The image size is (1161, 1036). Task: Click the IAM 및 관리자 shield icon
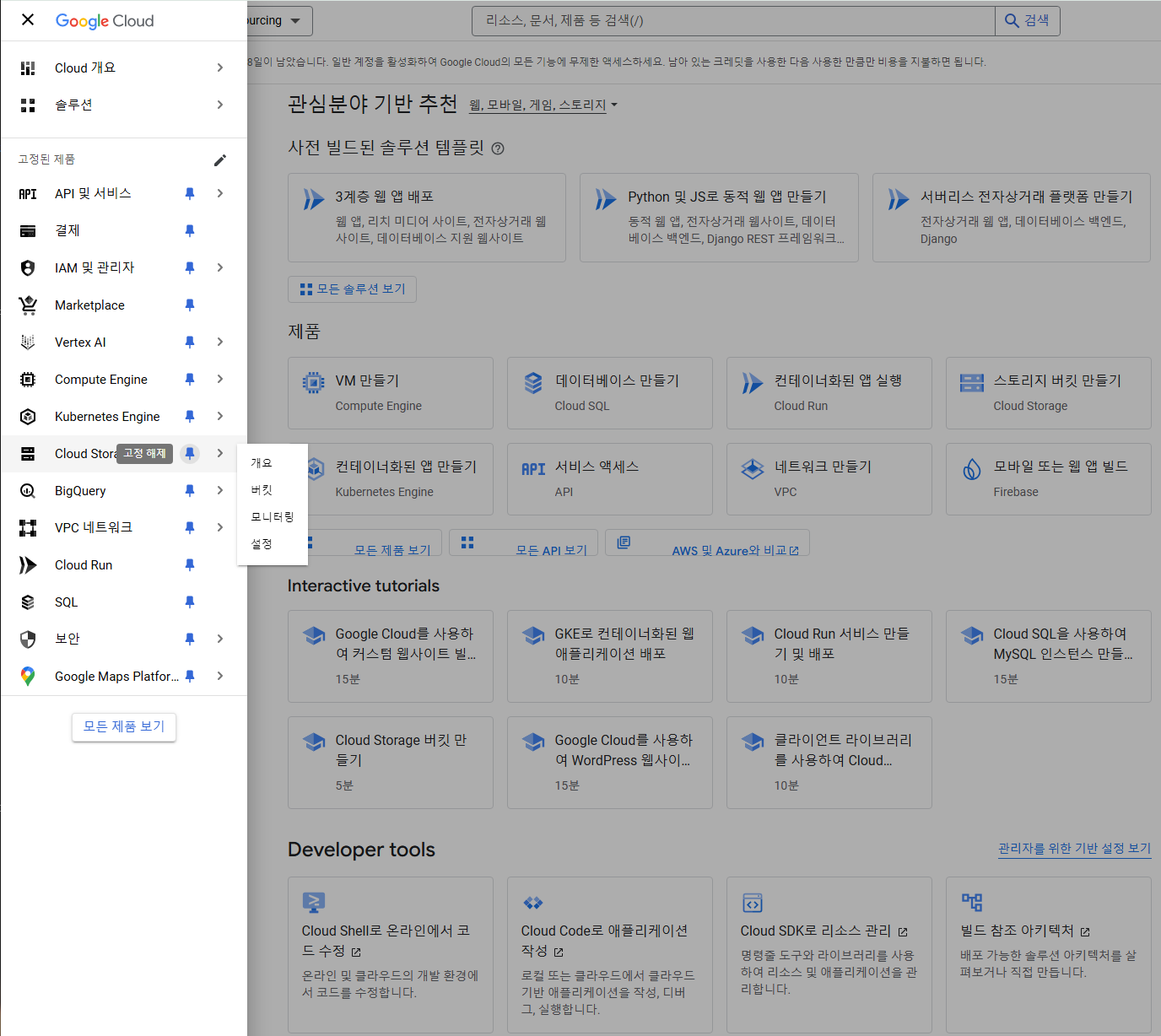(28, 268)
